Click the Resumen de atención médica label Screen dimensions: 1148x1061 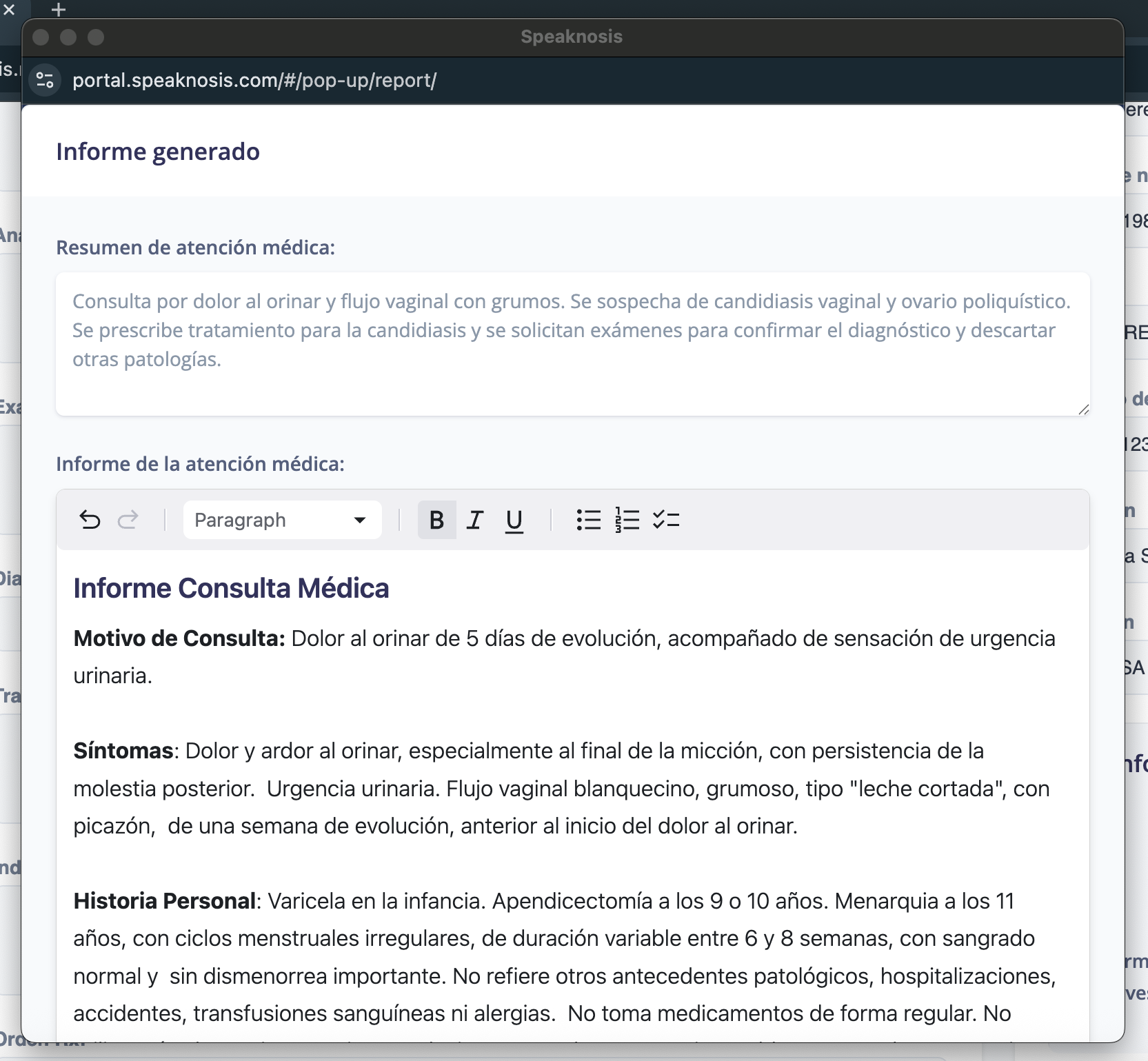coord(195,247)
